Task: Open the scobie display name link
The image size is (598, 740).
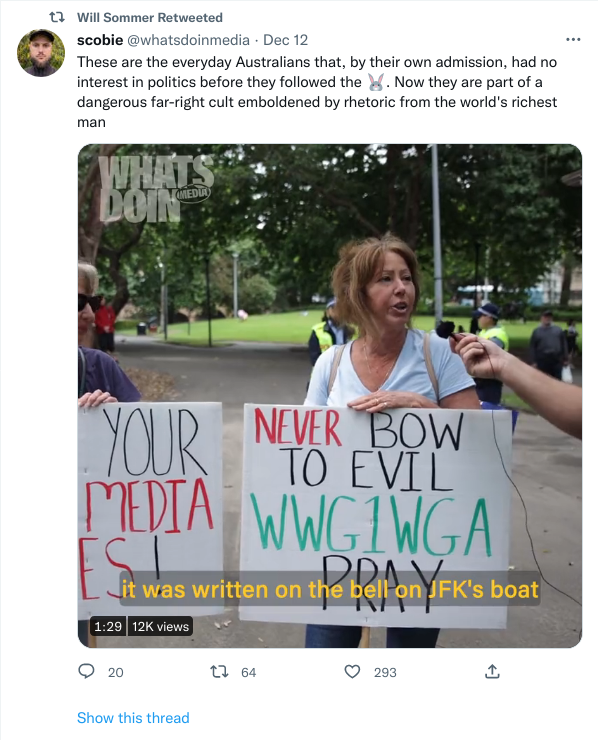Action: (100, 40)
